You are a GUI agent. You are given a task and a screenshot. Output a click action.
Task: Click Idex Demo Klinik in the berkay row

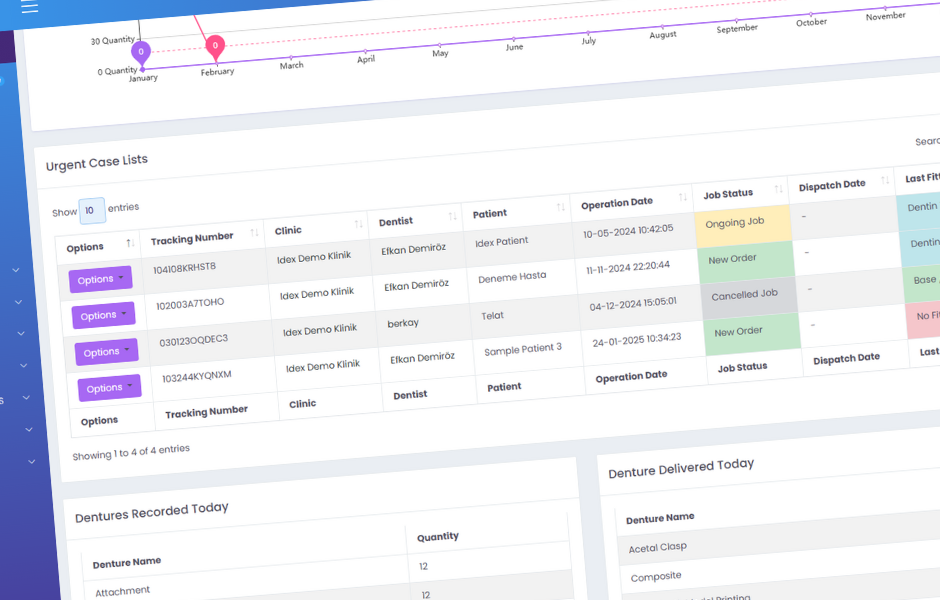coord(320,330)
